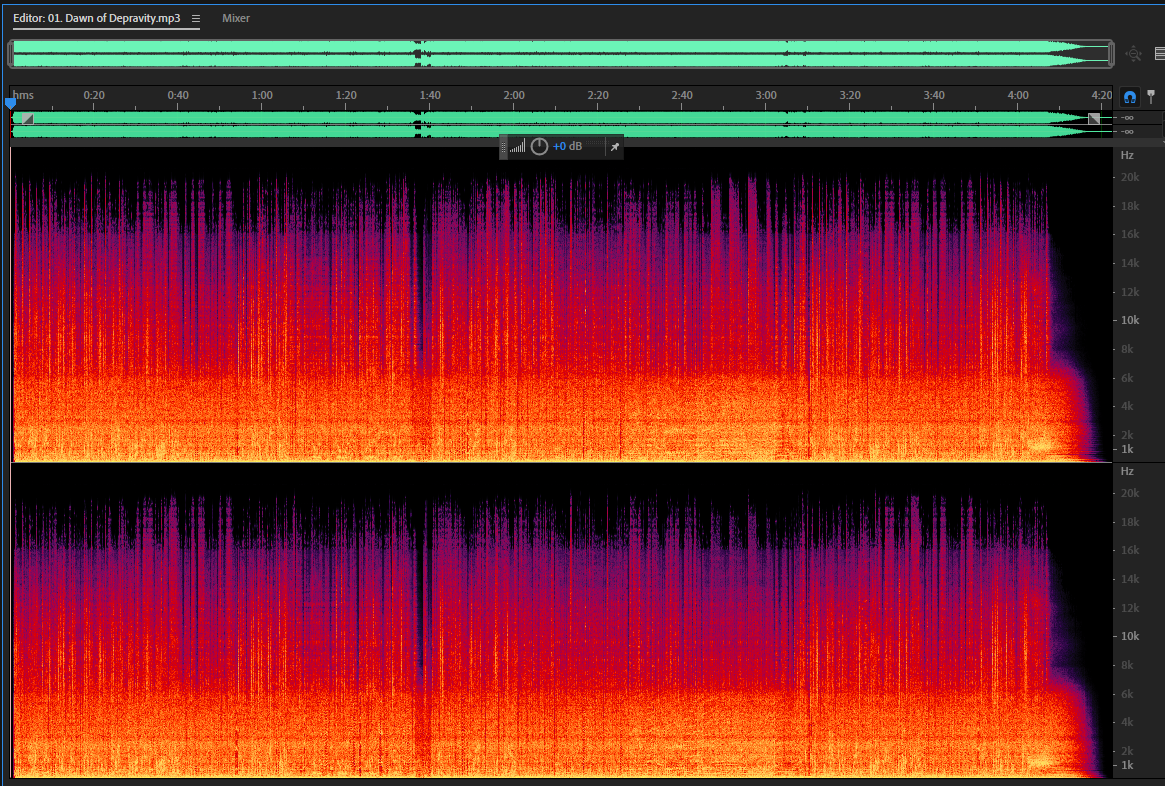Click the right handle of overview navigator

tap(1111, 53)
